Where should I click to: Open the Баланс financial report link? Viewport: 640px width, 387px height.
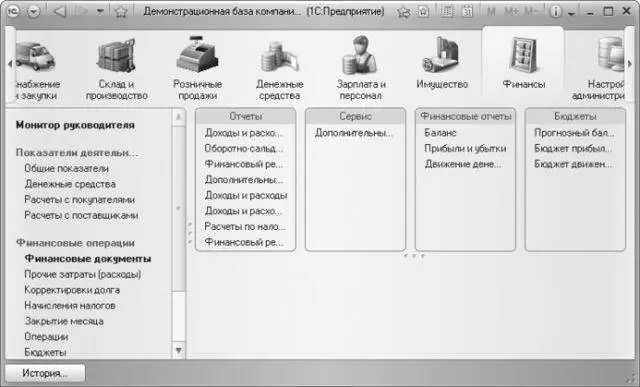point(440,133)
